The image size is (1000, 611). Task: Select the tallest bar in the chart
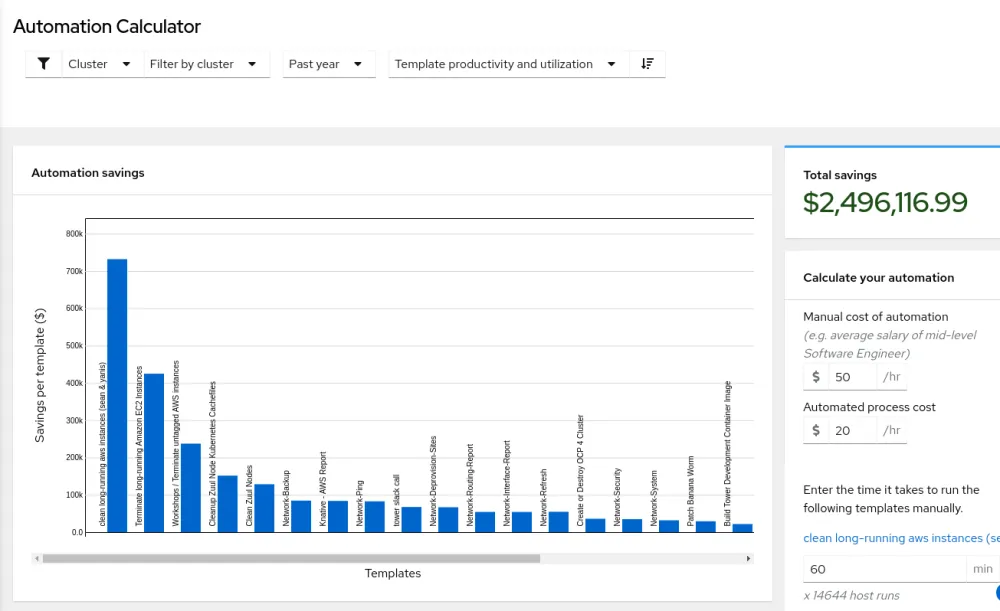click(x=117, y=395)
